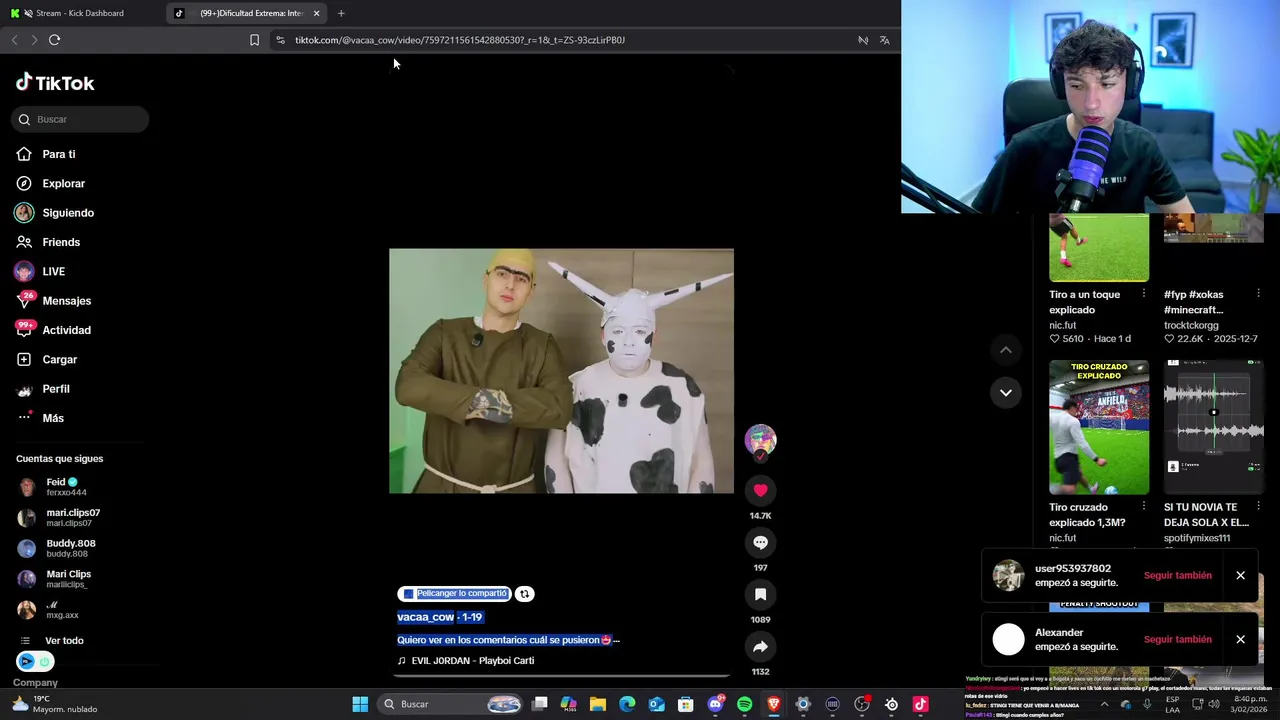Screen dimensions: 1280x720
Task: Expand the Company footer section
Action: (x=35, y=683)
